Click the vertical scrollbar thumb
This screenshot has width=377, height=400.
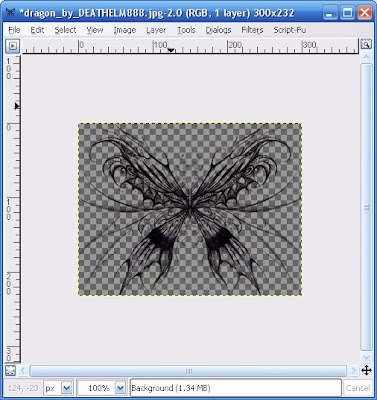tap(366, 207)
